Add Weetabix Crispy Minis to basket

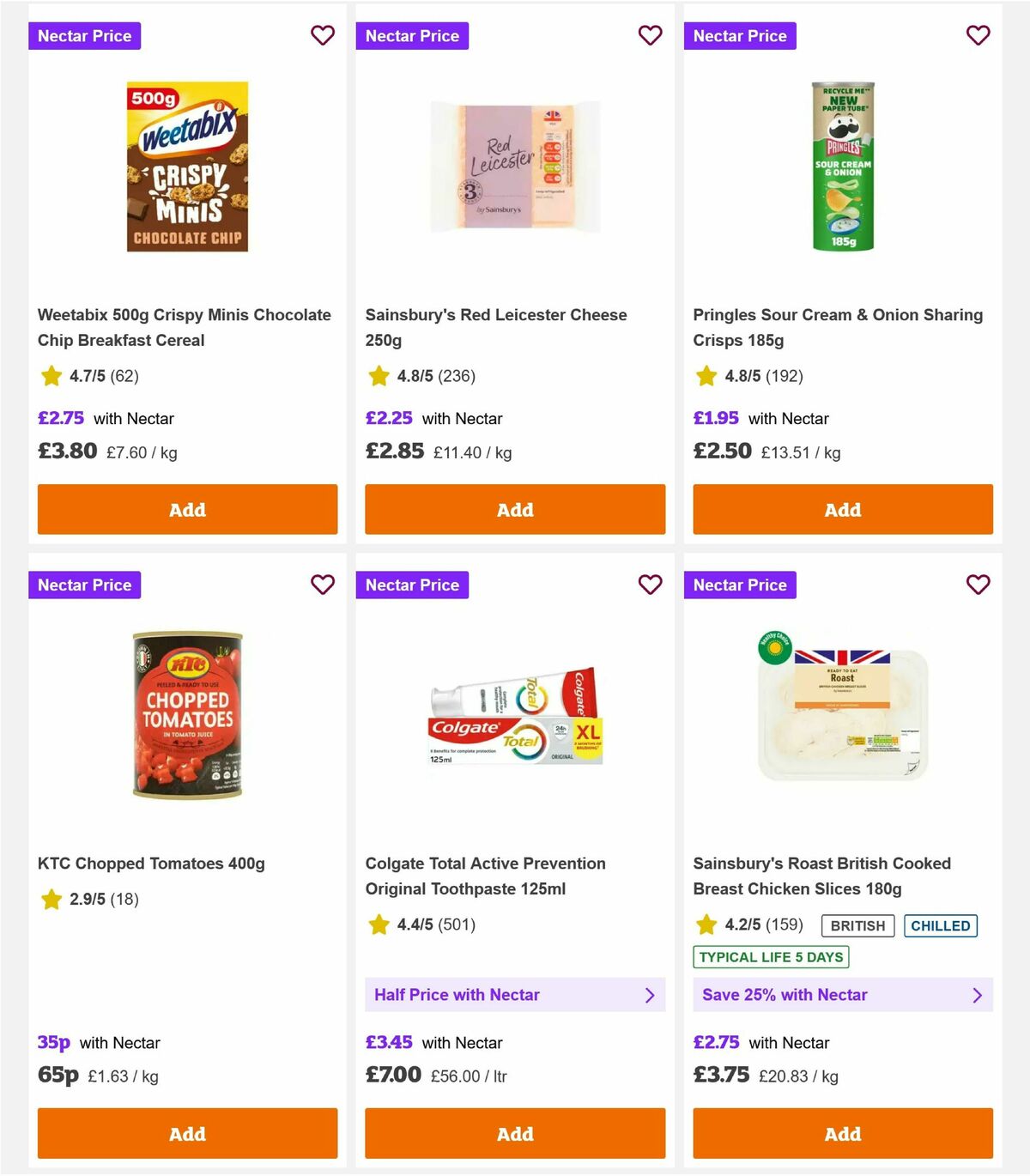(186, 509)
